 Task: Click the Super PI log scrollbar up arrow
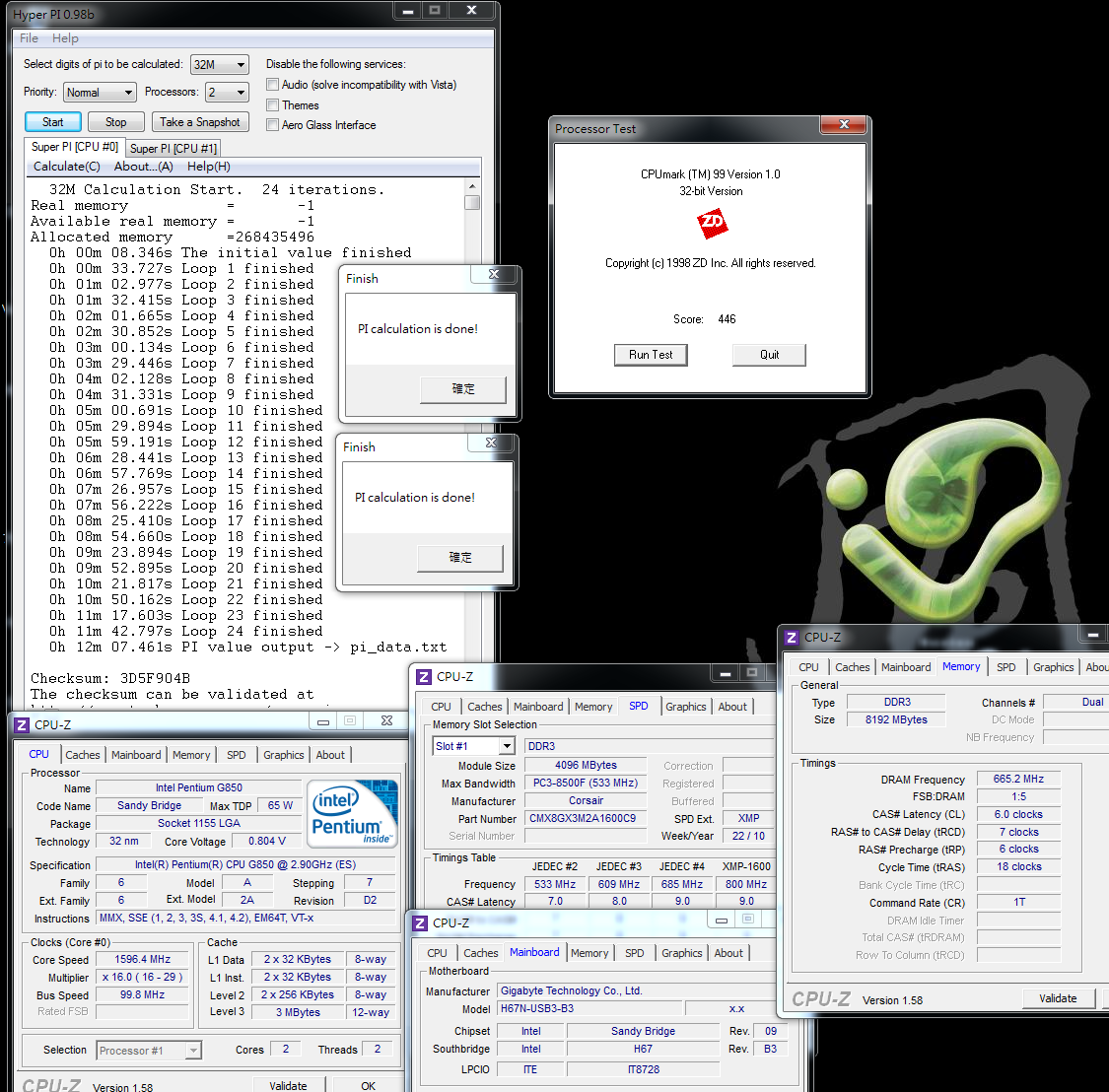pos(472,186)
